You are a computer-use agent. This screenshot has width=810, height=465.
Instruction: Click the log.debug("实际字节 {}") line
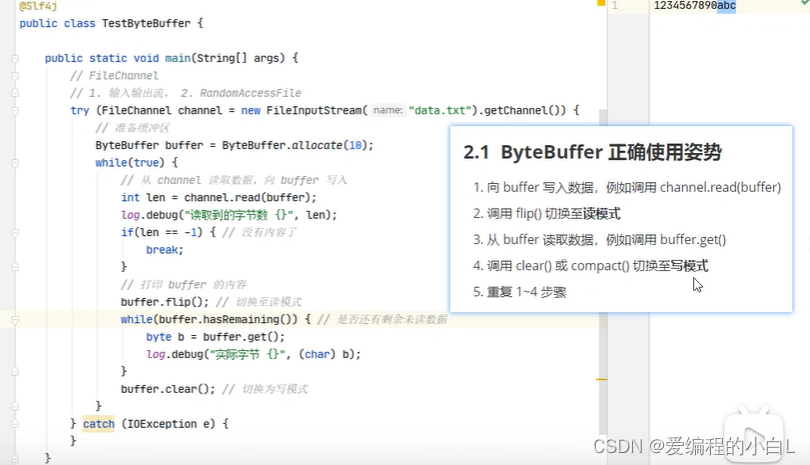click(x=254, y=354)
